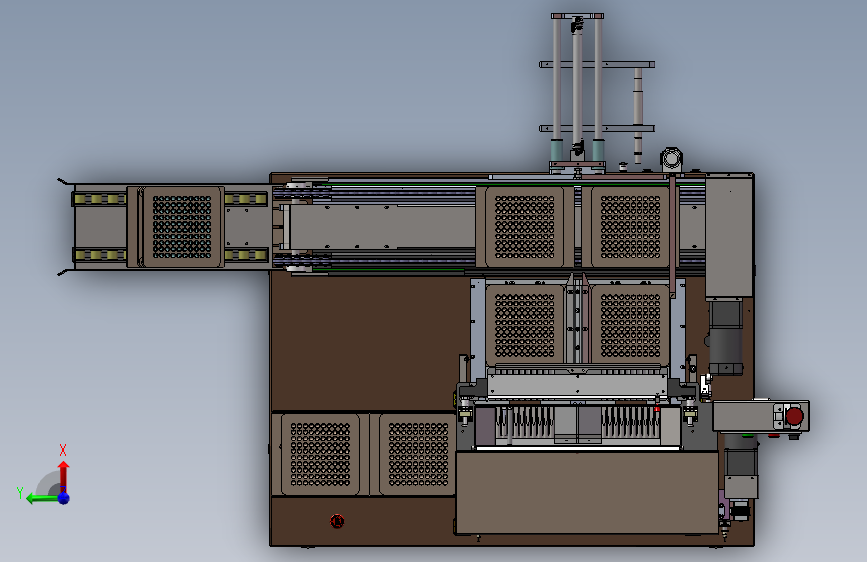Select the red emergency stop button on control box
867x562 pixels.
(x=794, y=416)
